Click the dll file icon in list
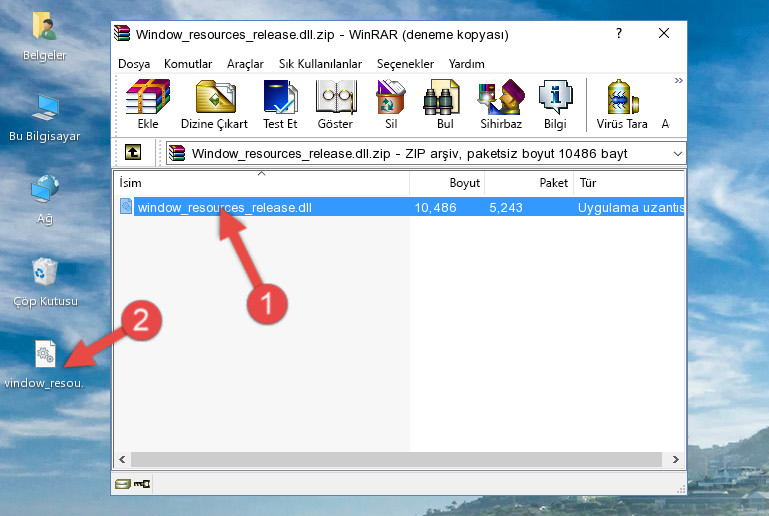Viewport: 769px width, 516px height. [126, 206]
